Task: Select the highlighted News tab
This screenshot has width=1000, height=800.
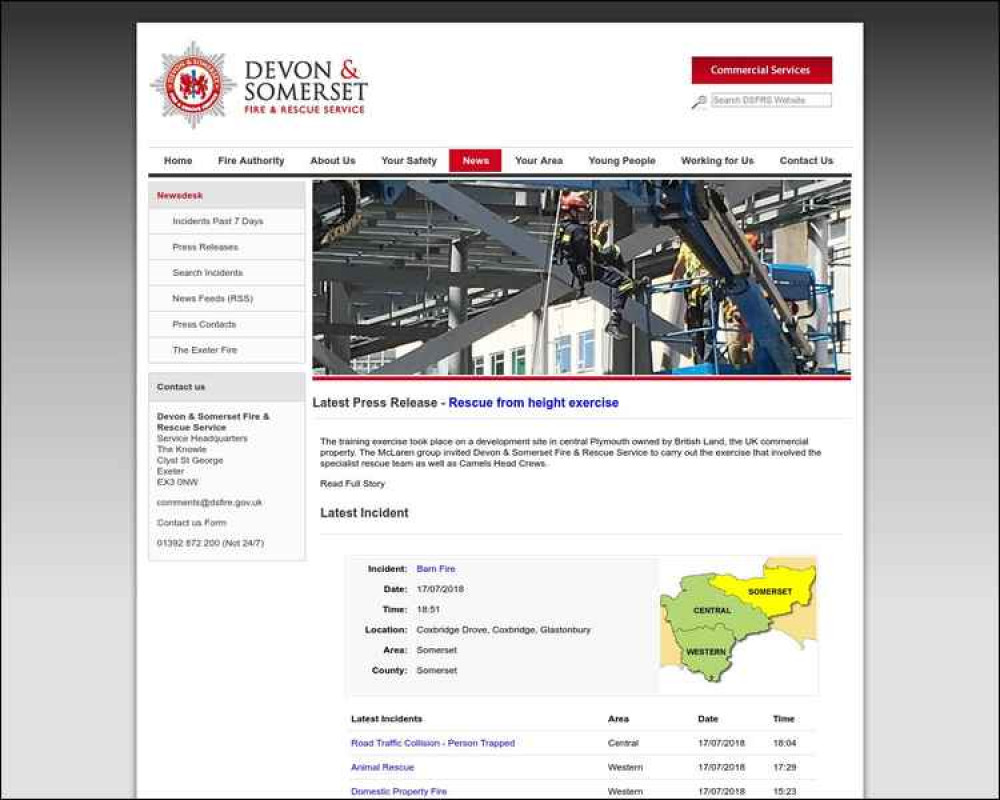Action: point(475,161)
